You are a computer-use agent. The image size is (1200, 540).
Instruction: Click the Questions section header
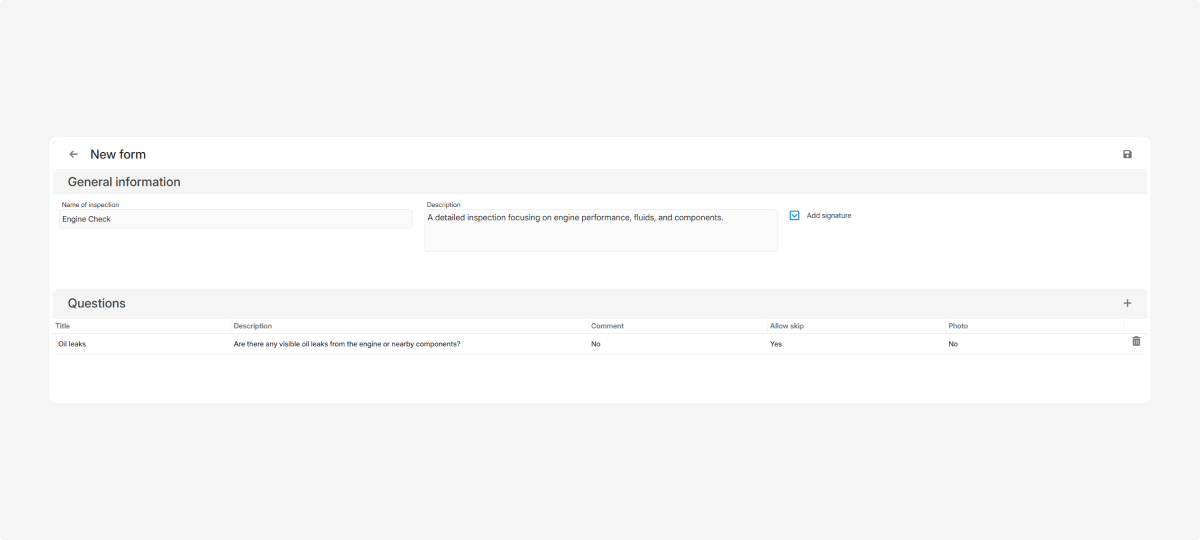[97, 303]
